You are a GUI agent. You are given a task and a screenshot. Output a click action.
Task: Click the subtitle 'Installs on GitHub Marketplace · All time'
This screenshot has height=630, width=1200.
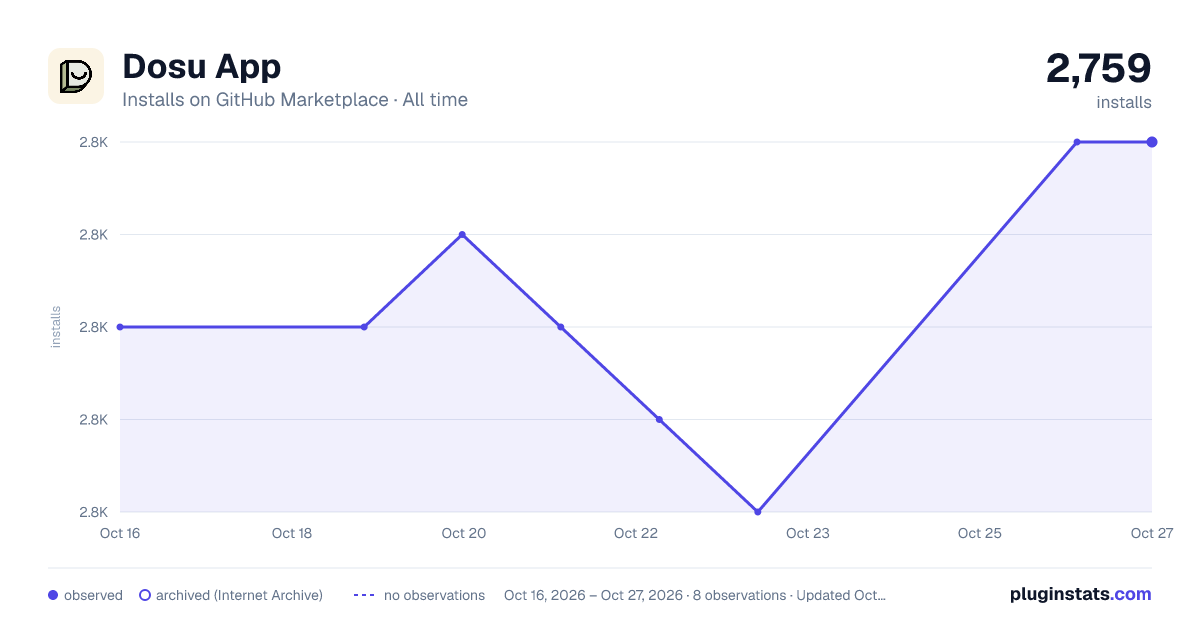pos(295,100)
